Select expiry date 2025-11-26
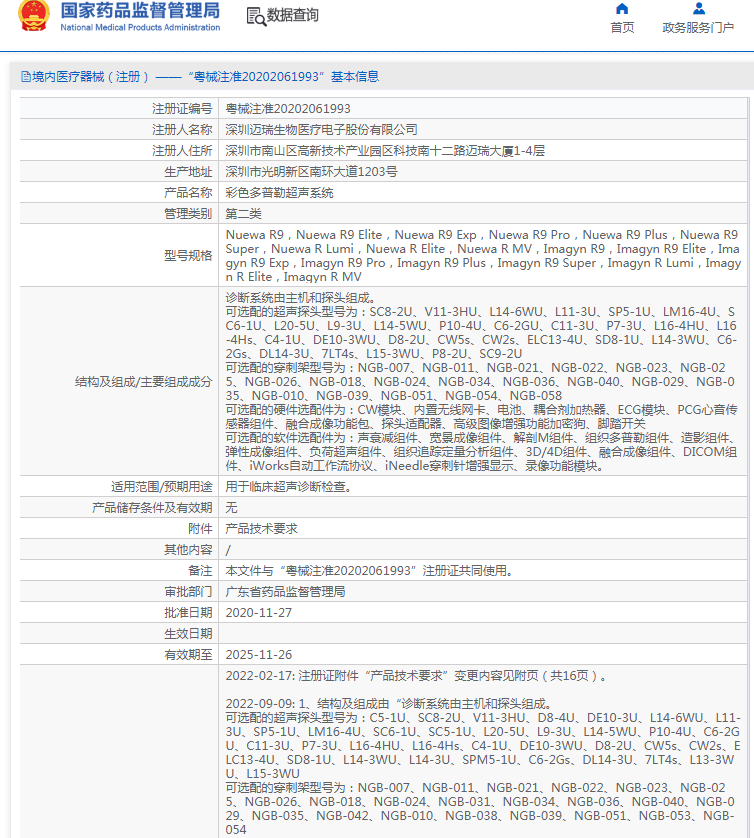The height and width of the screenshot is (838, 754). point(259,655)
